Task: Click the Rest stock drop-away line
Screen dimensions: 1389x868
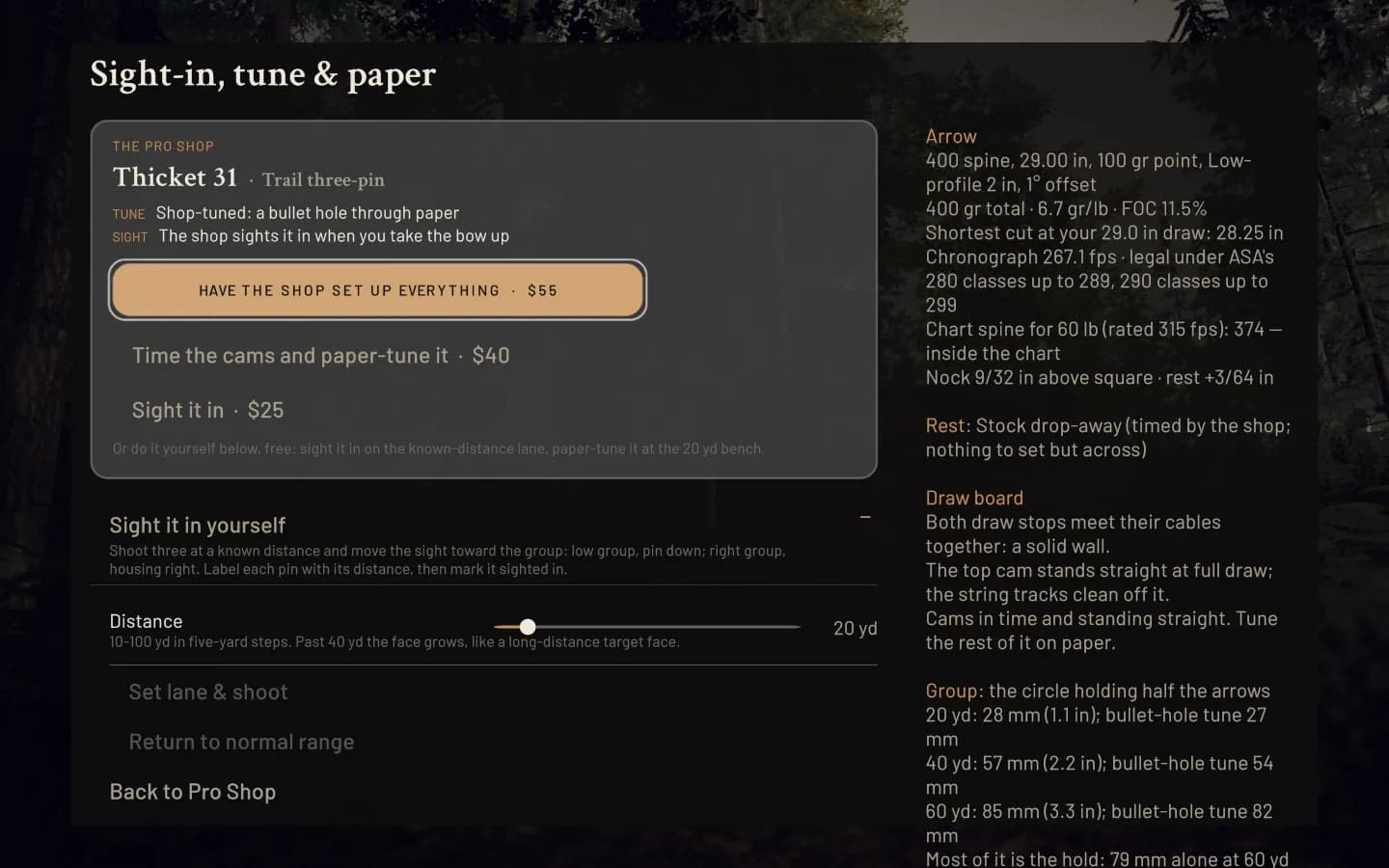Action: [x=1107, y=438]
